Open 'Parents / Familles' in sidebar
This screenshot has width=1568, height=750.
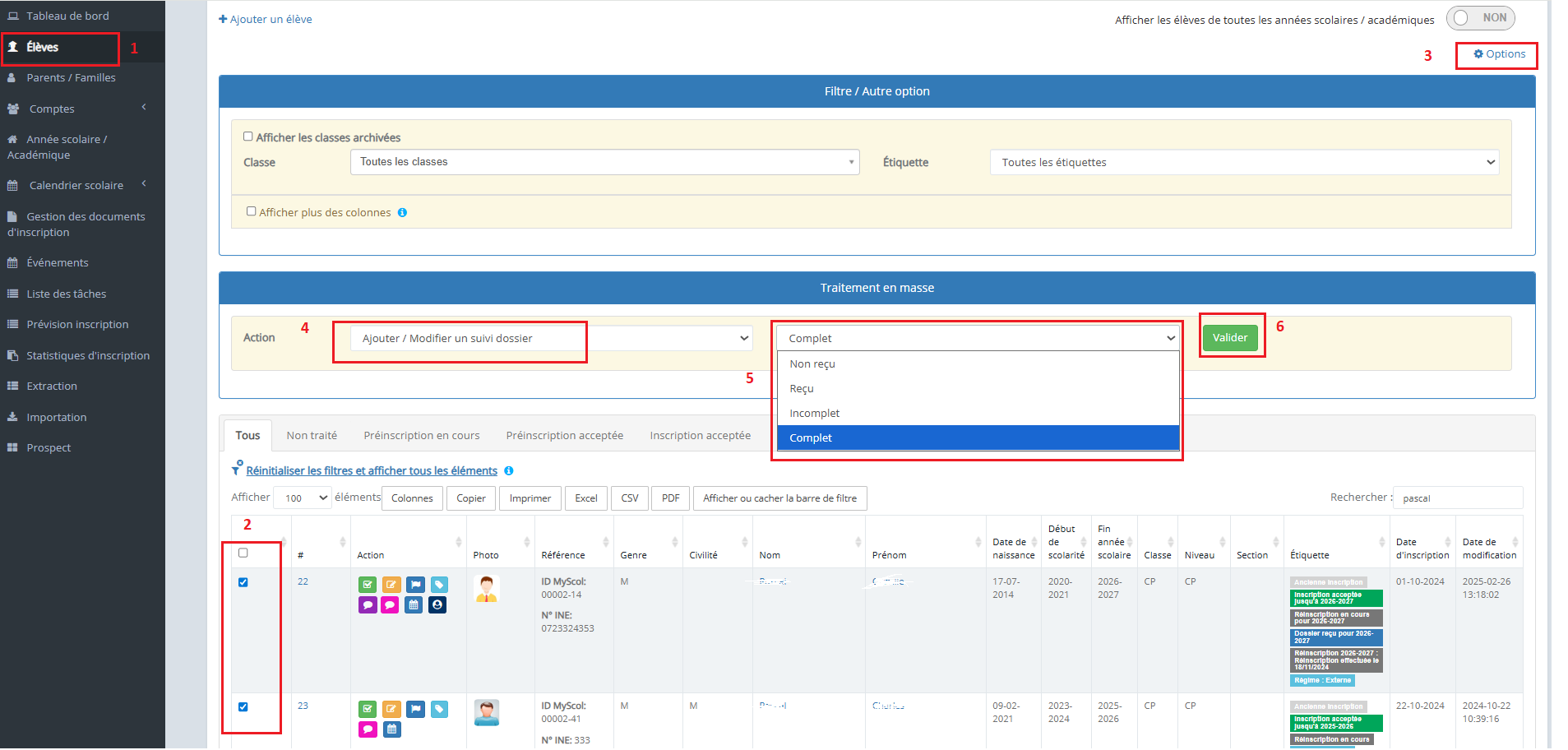(x=71, y=77)
